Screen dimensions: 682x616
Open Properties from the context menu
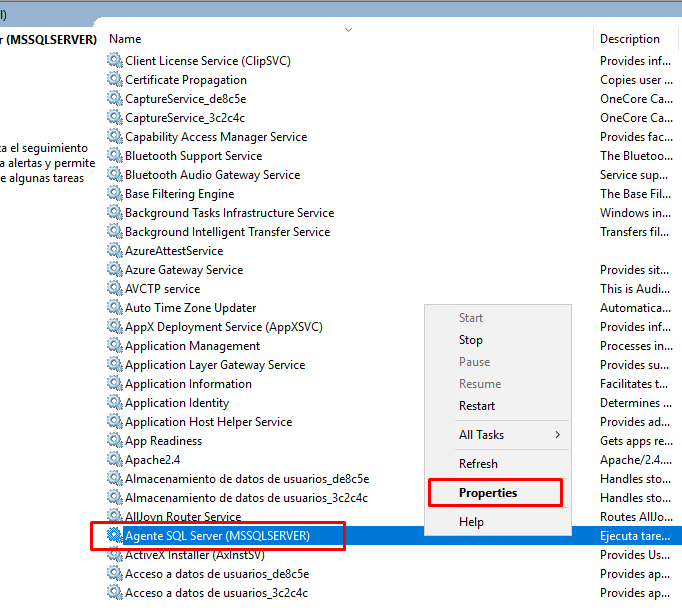(x=488, y=493)
